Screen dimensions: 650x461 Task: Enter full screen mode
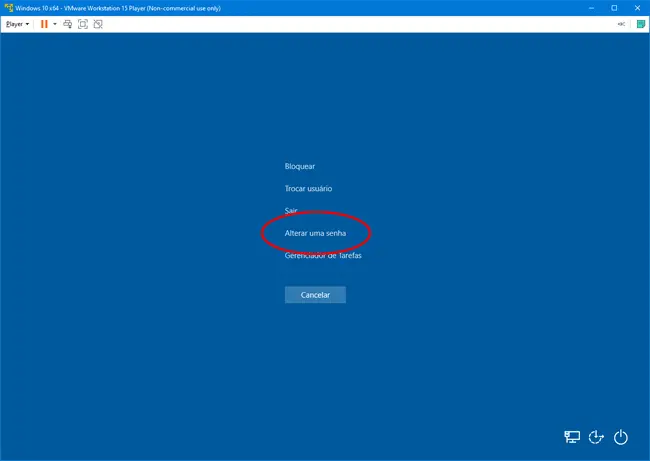click(83, 23)
